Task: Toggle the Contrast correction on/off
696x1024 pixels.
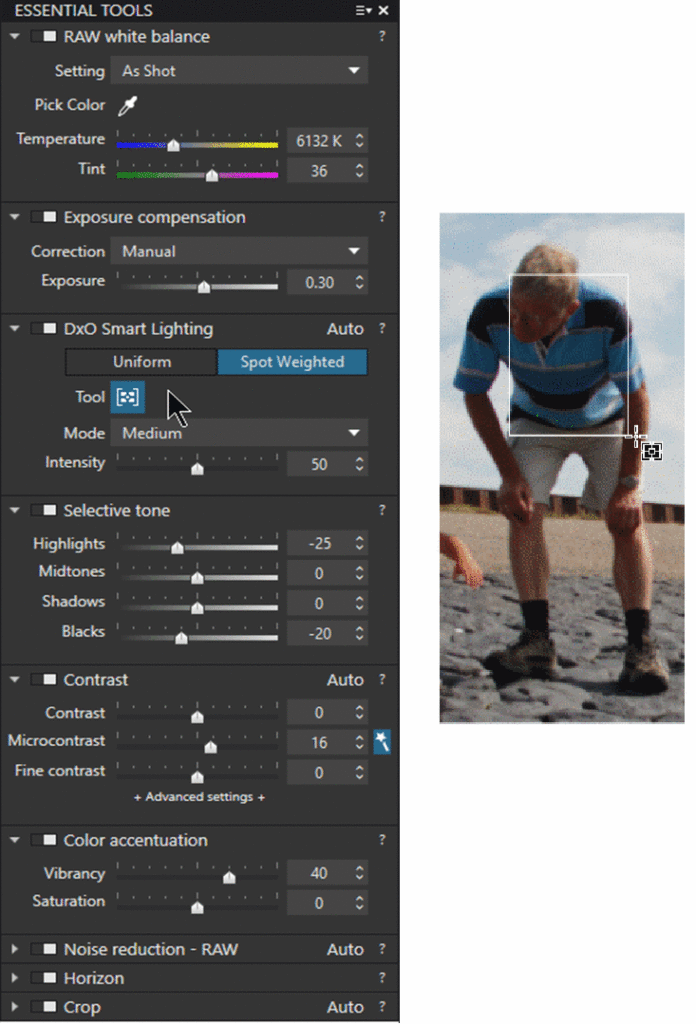Action: (x=44, y=680)
